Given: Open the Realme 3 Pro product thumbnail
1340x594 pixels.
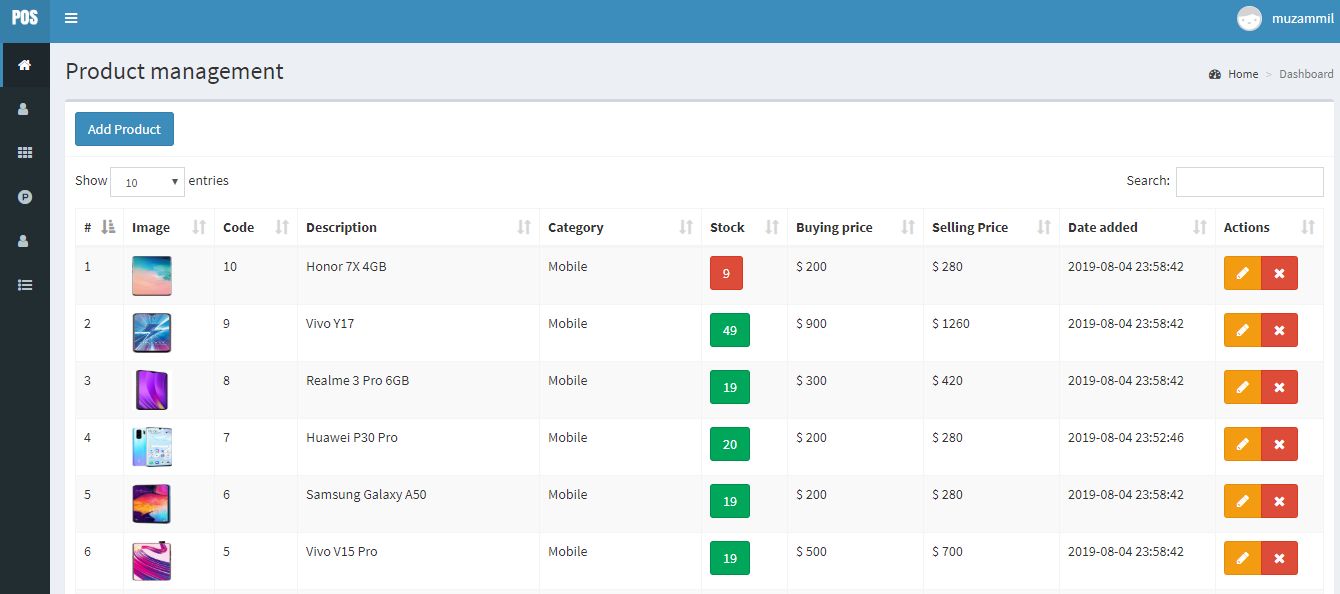Looking at the screenshot, I should coord(152,390).
